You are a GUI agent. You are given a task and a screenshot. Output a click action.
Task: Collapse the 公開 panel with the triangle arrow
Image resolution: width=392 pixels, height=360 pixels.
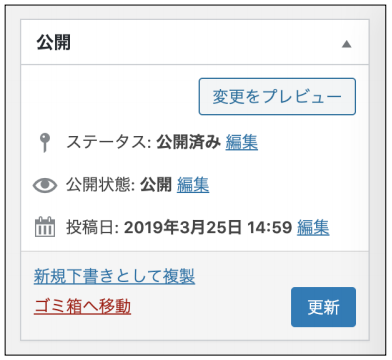[x=347, y=44]
